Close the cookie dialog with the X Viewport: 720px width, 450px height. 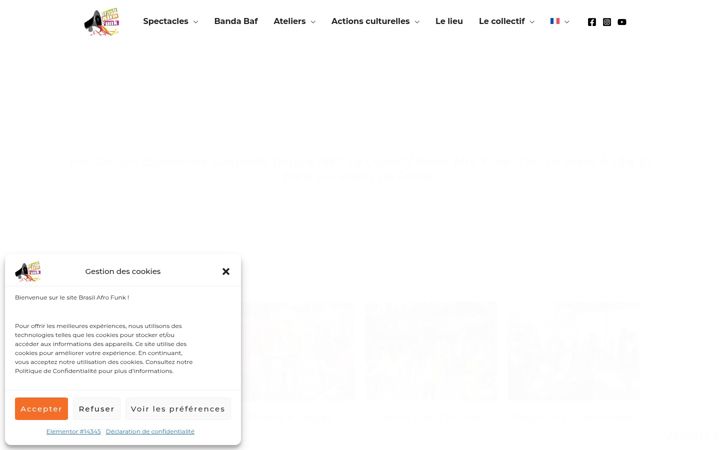click(225, 271)
